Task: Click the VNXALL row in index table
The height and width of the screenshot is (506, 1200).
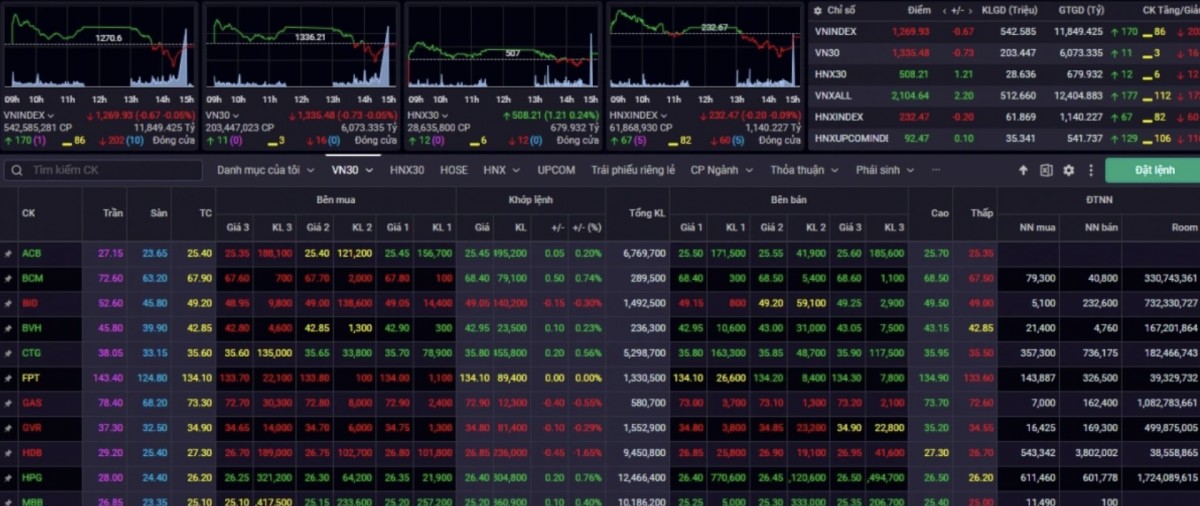Action: click(833, 95)
